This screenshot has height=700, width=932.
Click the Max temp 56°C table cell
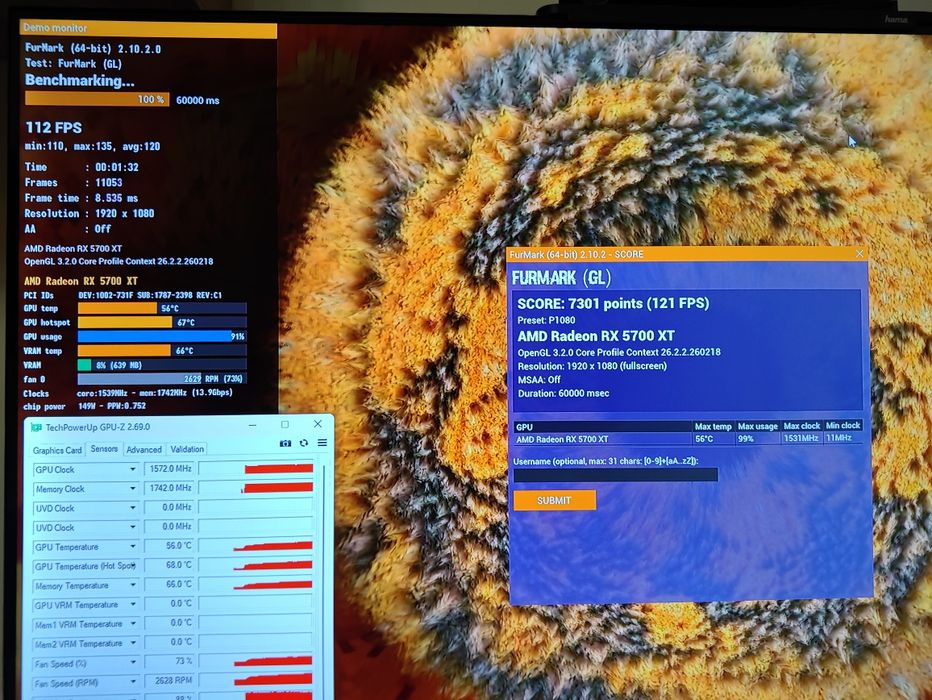pos(713,439)
